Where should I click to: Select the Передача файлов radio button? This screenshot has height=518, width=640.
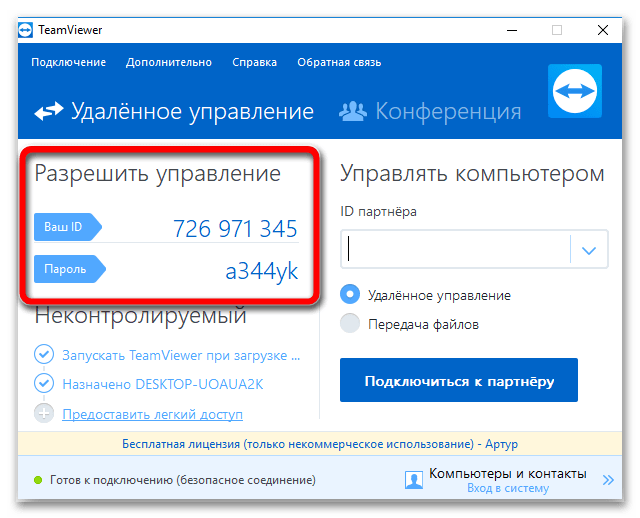(350, 323)
